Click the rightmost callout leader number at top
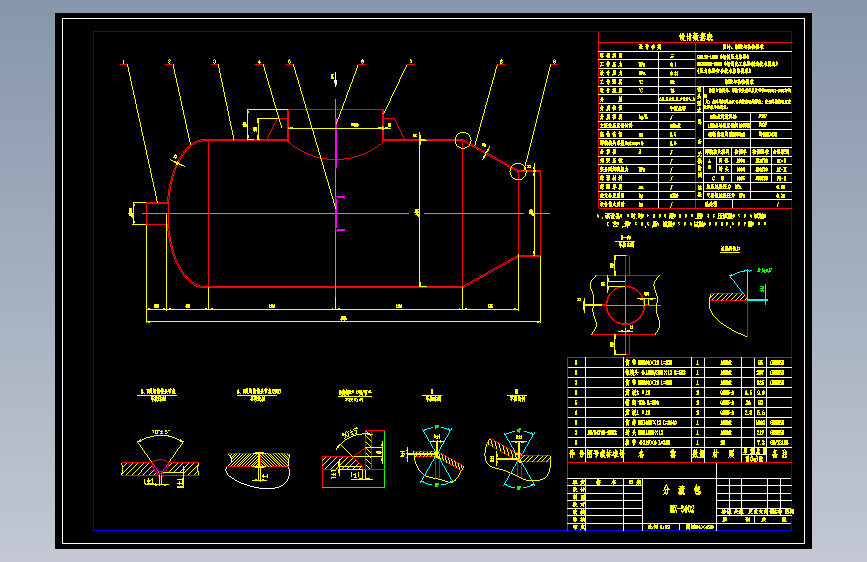This screenshot has height=562, width=867. tap(554, 62)
